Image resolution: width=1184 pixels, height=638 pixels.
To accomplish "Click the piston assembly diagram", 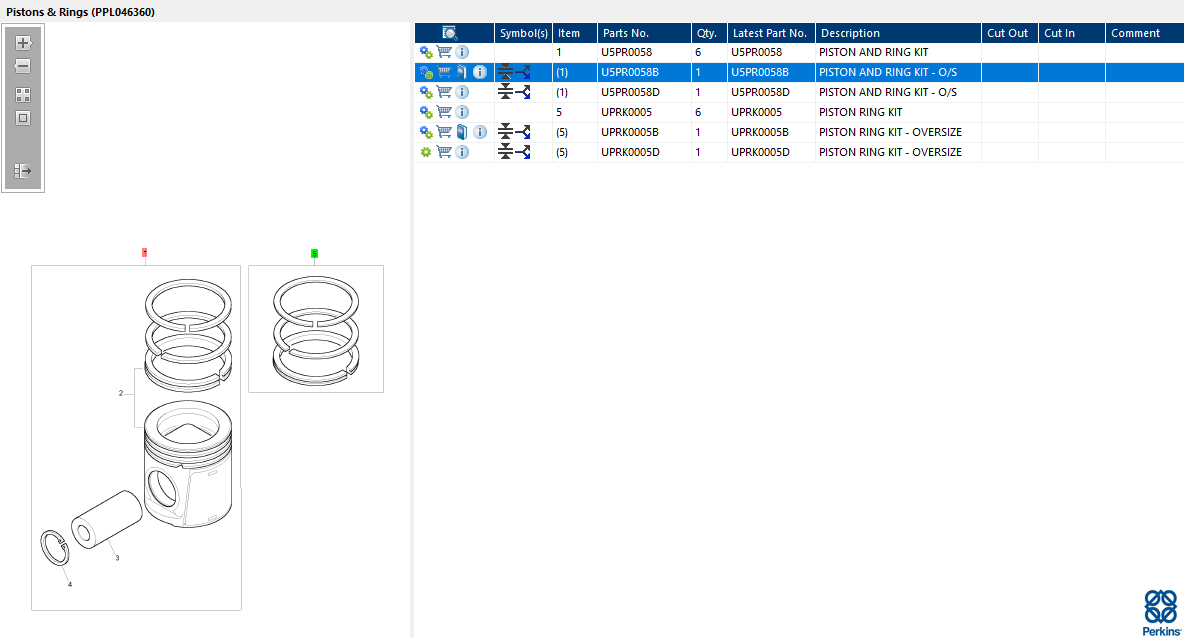I will click(x=136, y=438).
